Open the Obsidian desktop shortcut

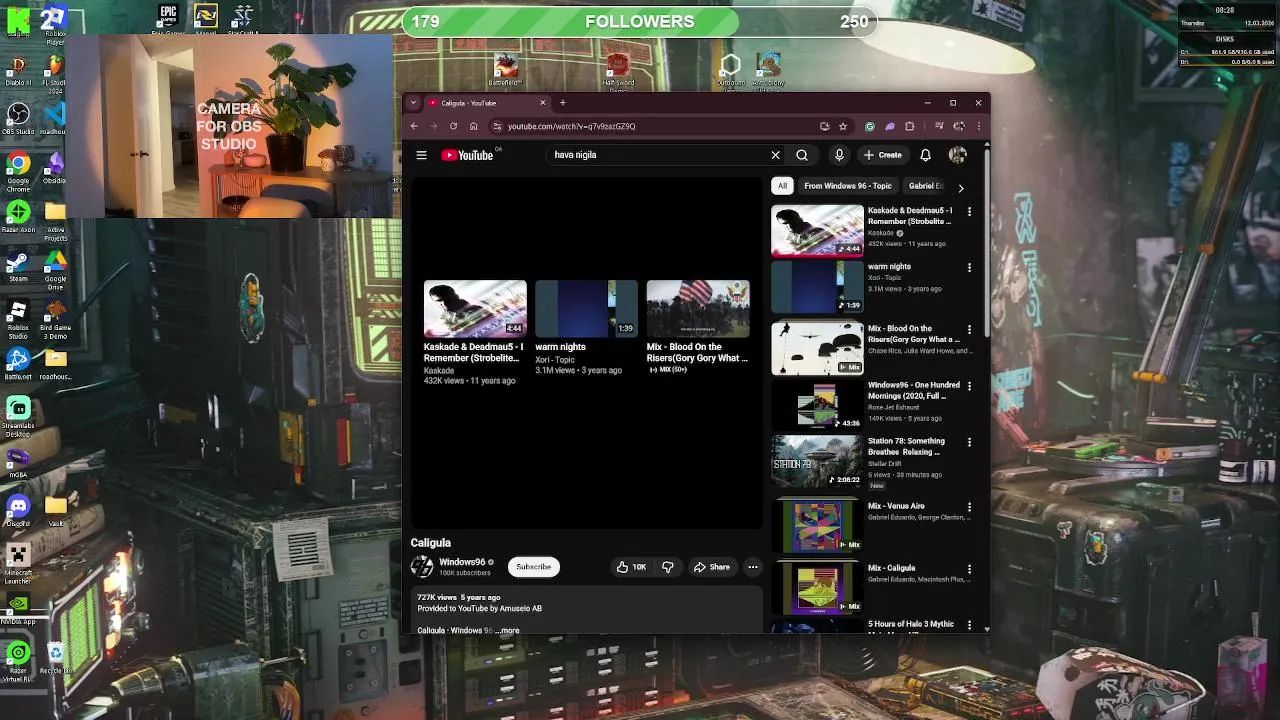coord(55,166)
